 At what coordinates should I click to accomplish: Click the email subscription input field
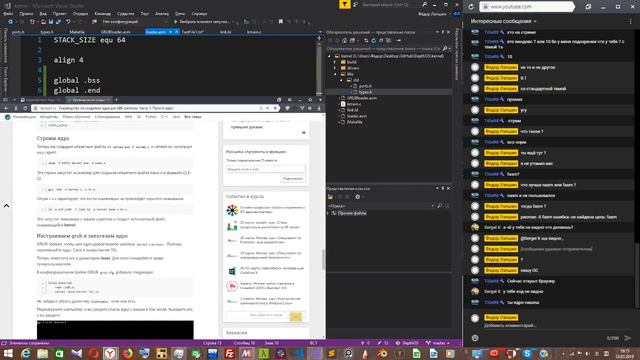pos(265,169)
